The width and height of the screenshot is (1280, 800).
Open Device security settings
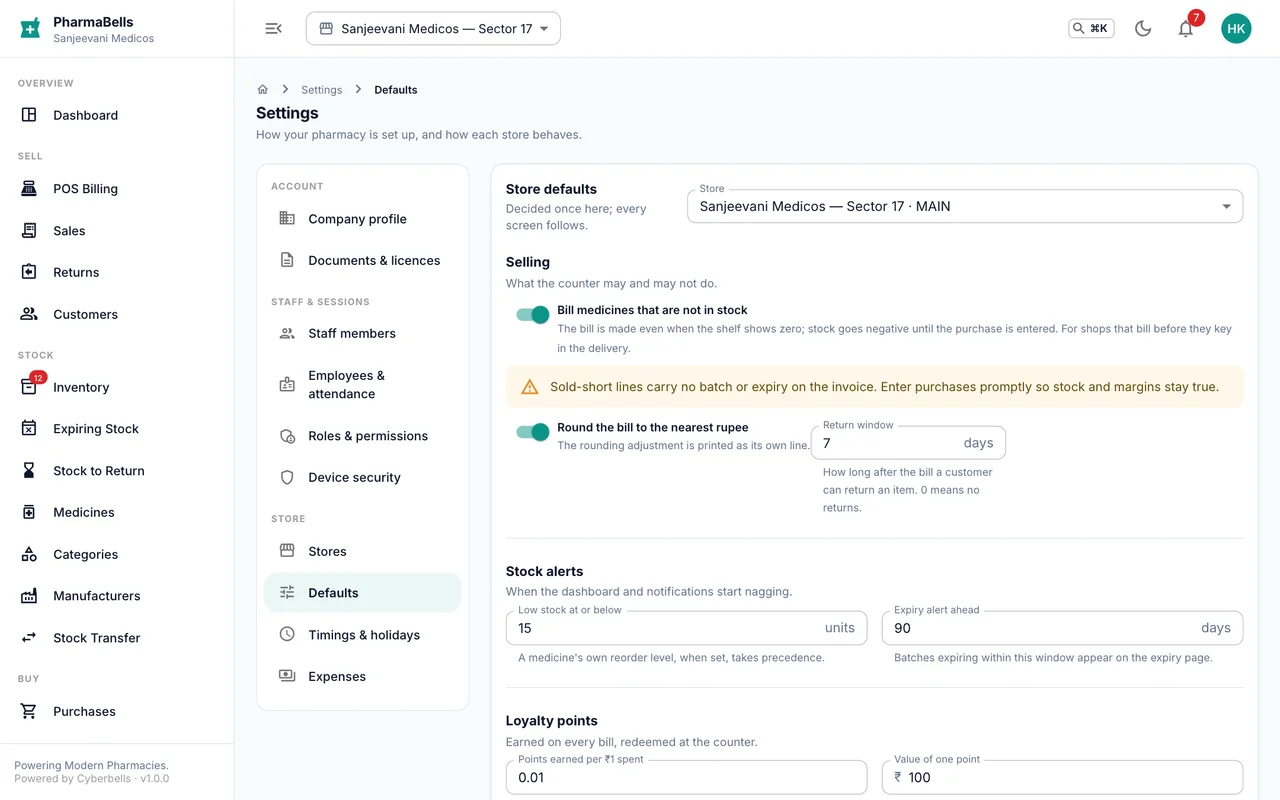[363, 477]
